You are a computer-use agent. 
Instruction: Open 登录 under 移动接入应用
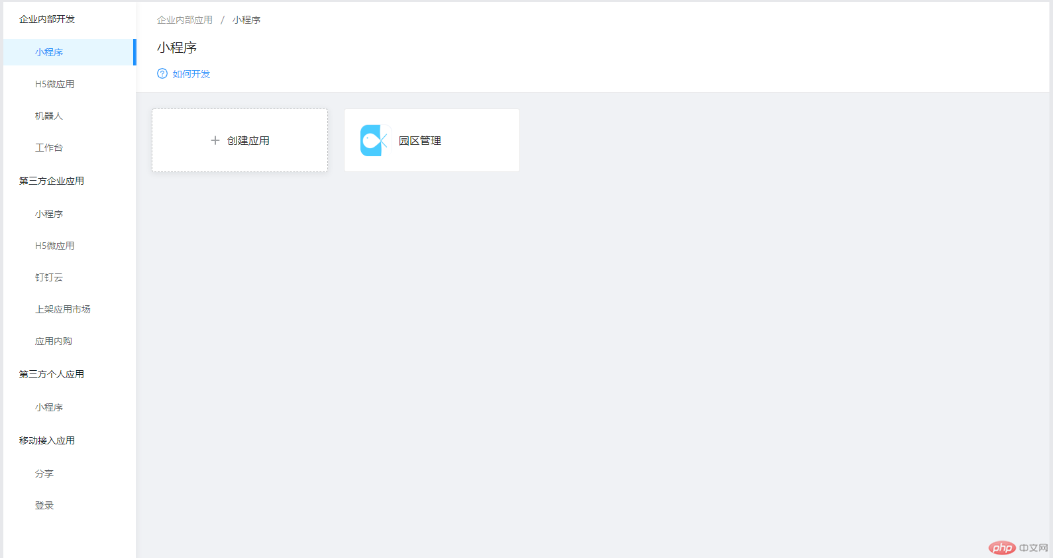click(x=44, y=506)
